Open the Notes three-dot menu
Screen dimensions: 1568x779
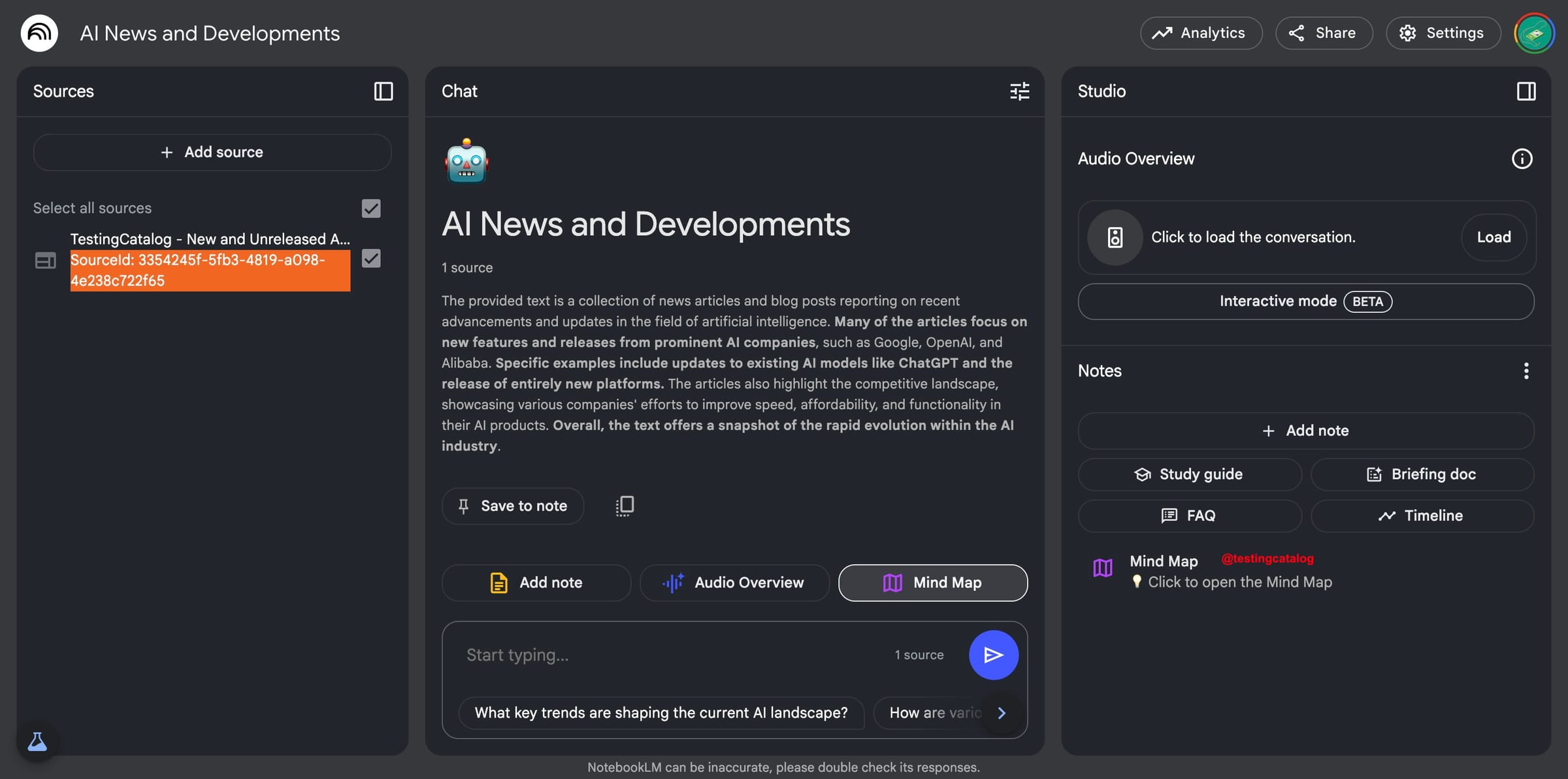1526,371
